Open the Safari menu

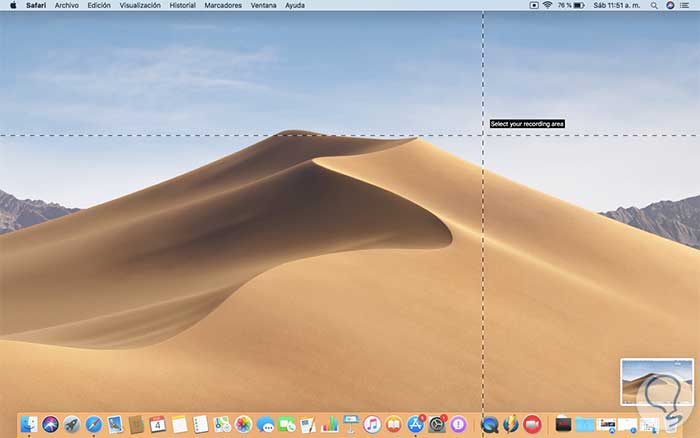(36, 5)
